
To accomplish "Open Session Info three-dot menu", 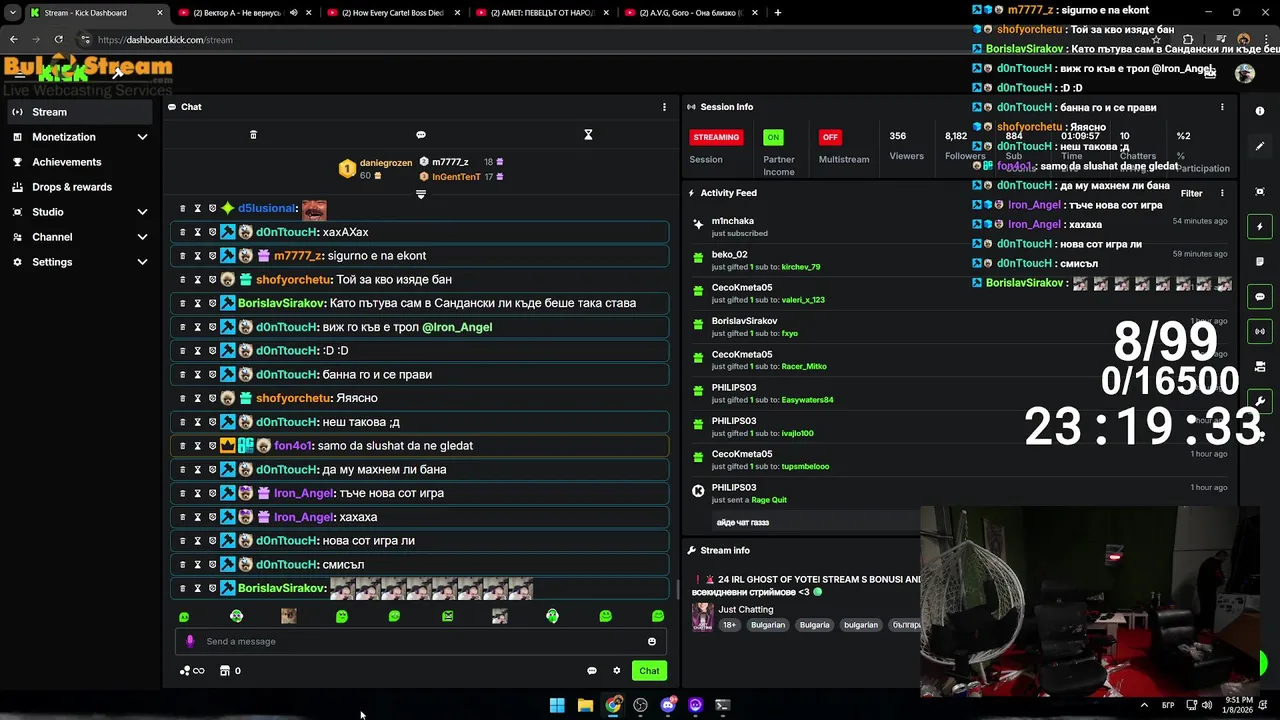I will pos(1222,107).
